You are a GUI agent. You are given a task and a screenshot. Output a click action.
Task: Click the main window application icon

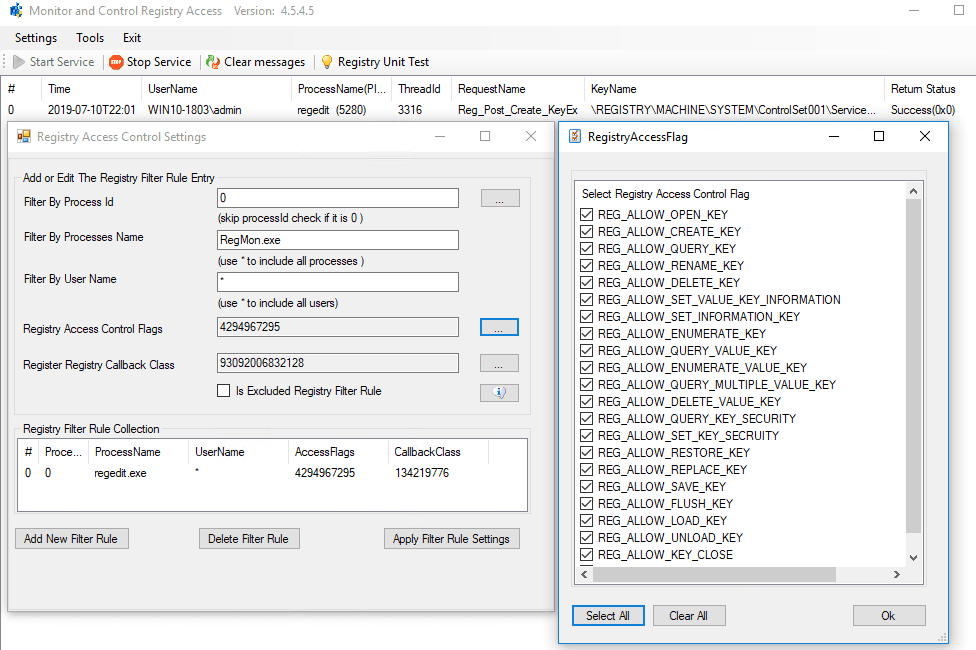click(16, 11)
